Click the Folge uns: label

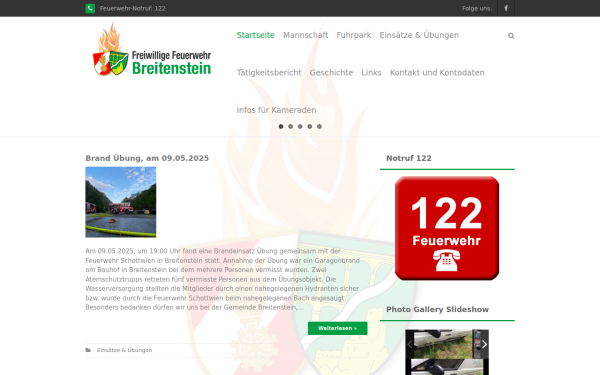pos(477,8)
